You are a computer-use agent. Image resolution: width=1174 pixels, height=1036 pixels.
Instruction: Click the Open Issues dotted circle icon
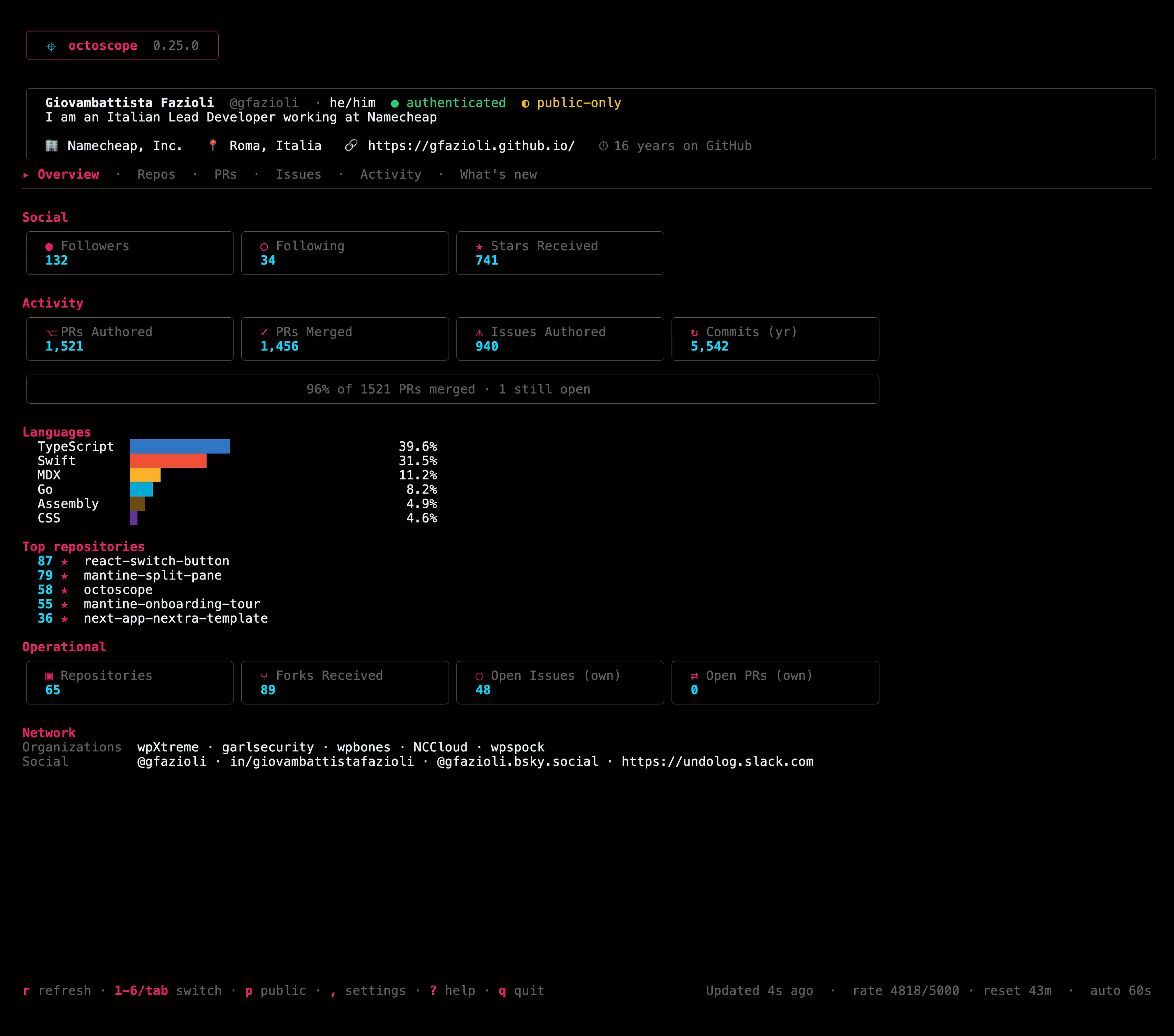479,677
